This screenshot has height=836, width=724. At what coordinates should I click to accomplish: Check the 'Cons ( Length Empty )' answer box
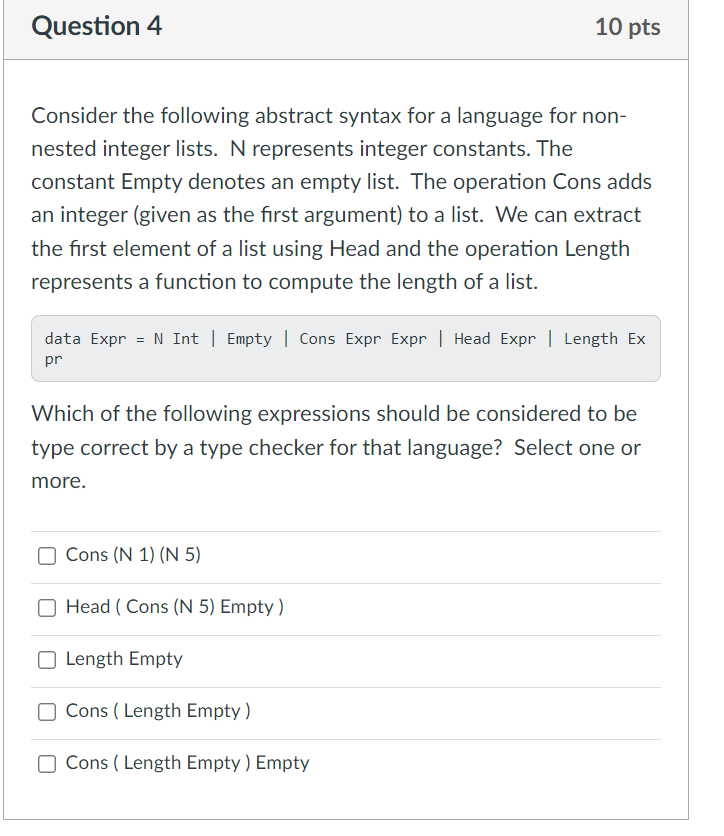pyautogui.click(x=46, y=711)
